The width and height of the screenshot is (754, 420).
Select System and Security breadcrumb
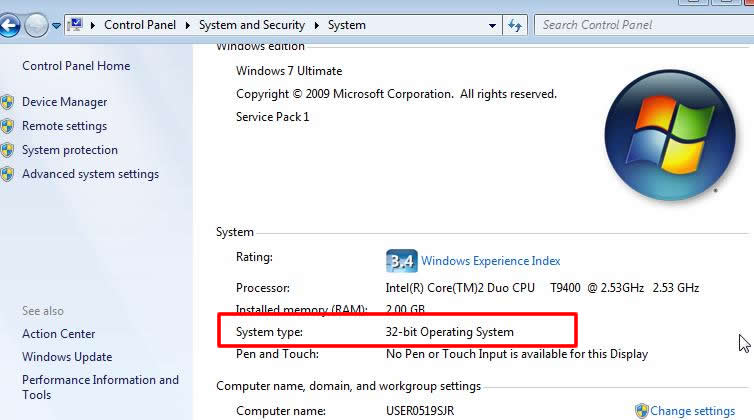click(x=252, y=25)
